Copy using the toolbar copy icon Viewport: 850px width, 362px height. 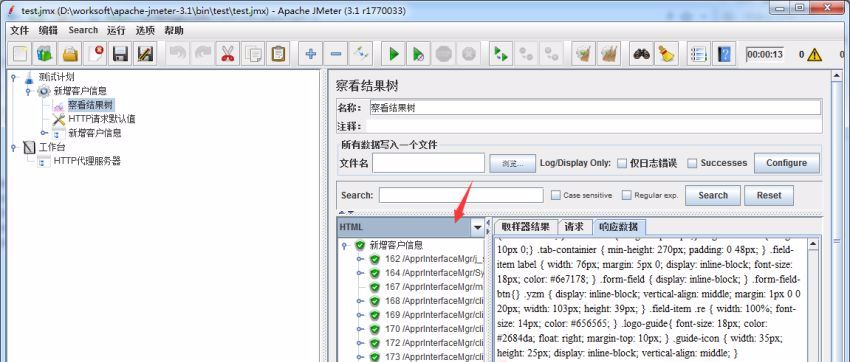[252, 54]
